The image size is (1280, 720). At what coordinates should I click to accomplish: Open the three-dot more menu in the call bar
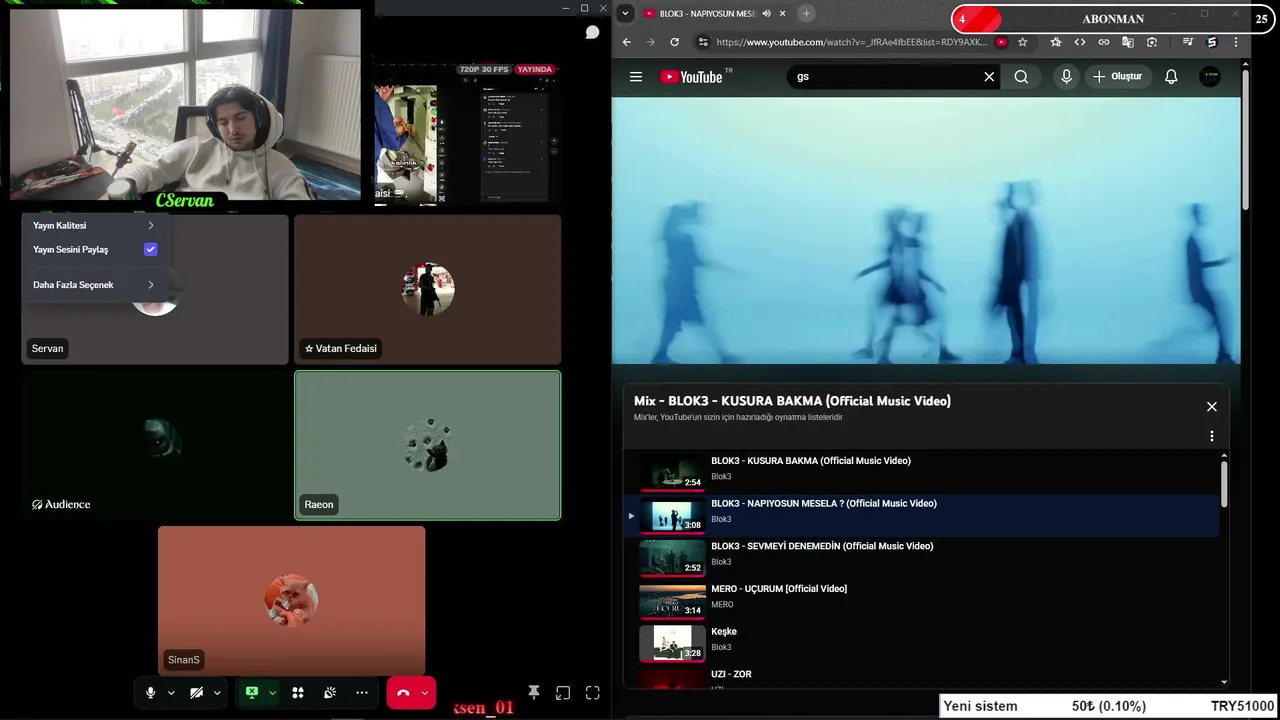point(362,693)
